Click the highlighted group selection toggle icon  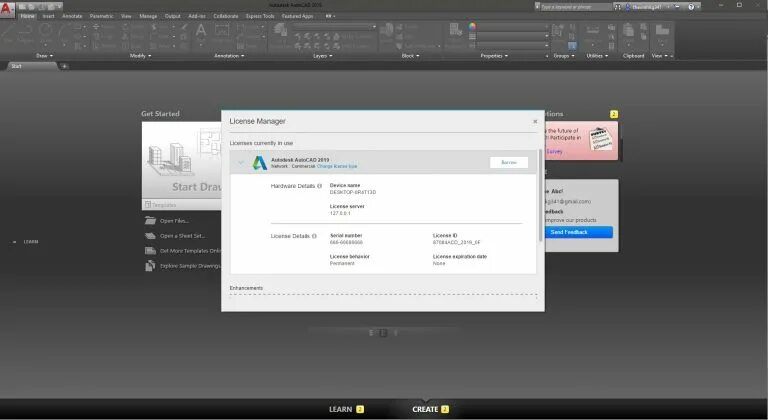coord(572,46)
